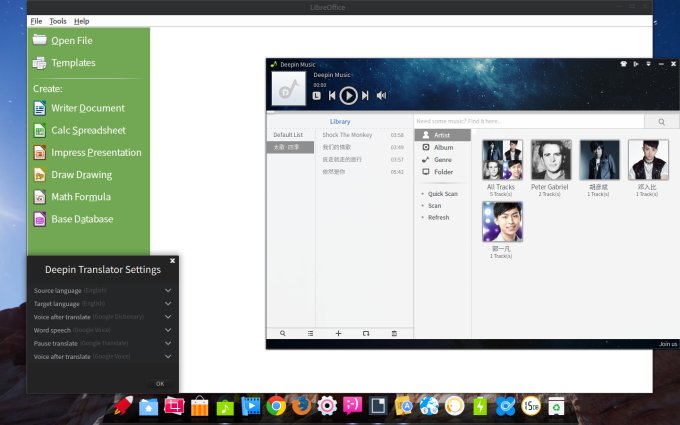The height and width of the screenshot is (425, 680).
Task: Select Folder view in Deepin Music
Action: 442,172
